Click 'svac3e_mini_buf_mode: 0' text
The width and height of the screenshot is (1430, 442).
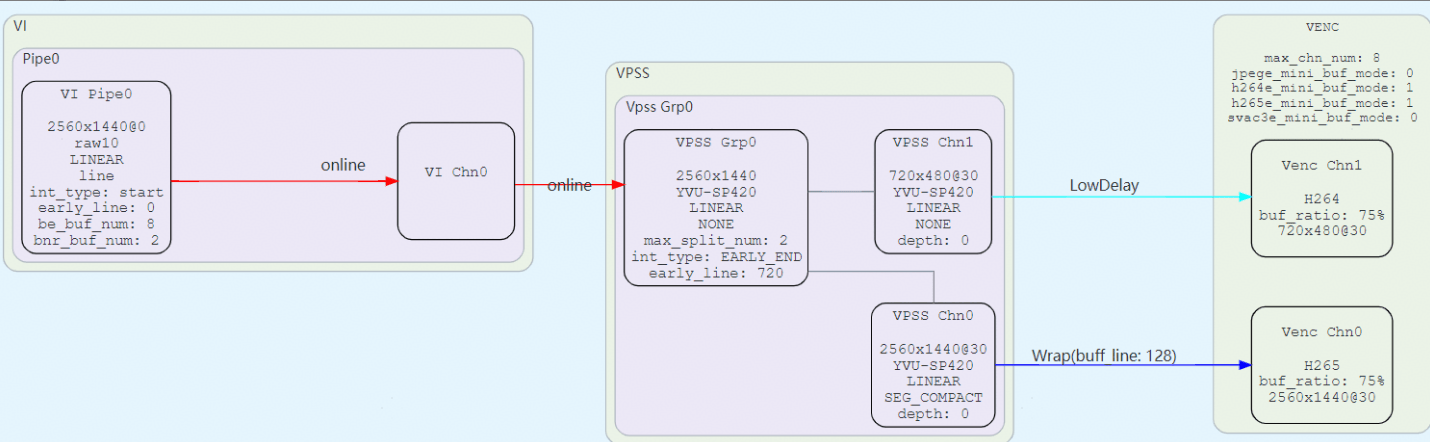coord(1322,117)
